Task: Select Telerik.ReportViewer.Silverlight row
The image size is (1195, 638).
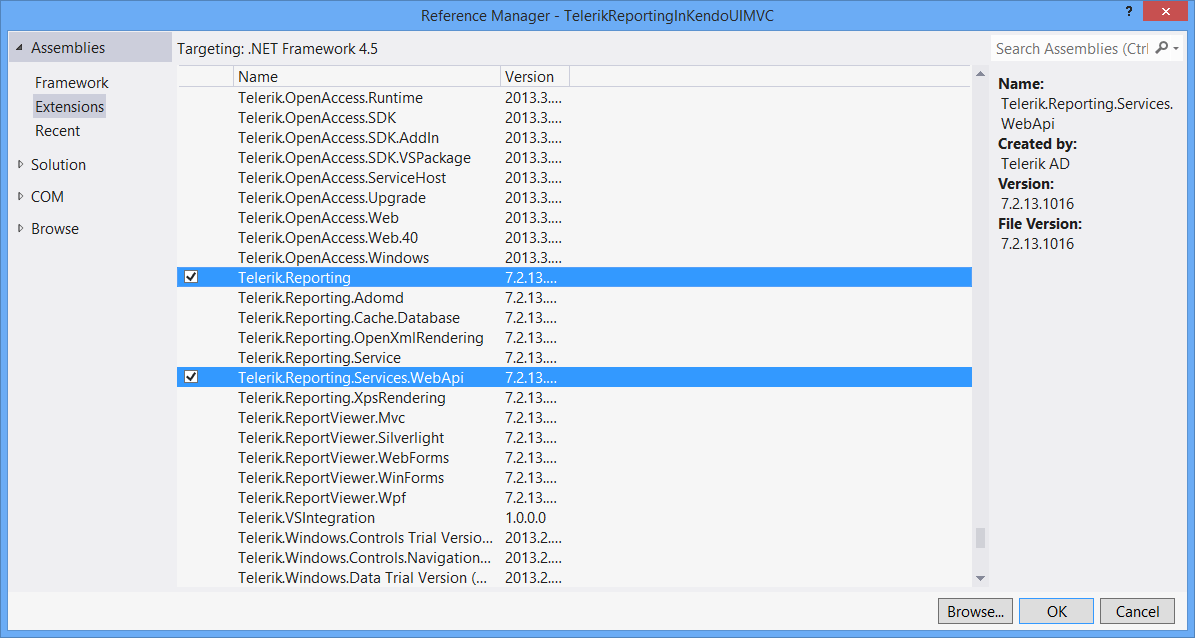Action: click(x=574, y=438)
